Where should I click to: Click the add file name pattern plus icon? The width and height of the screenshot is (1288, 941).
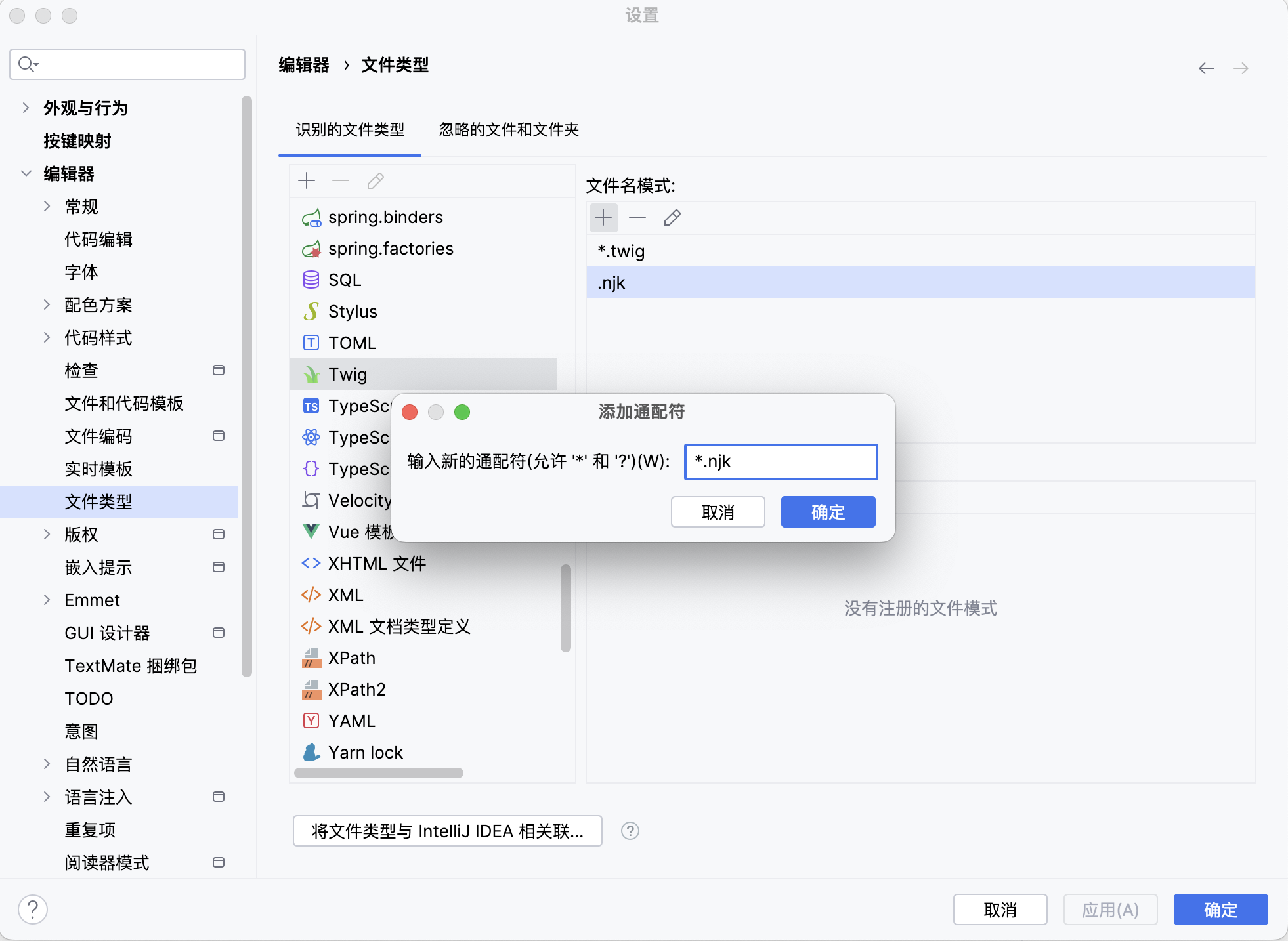(603, 217)
